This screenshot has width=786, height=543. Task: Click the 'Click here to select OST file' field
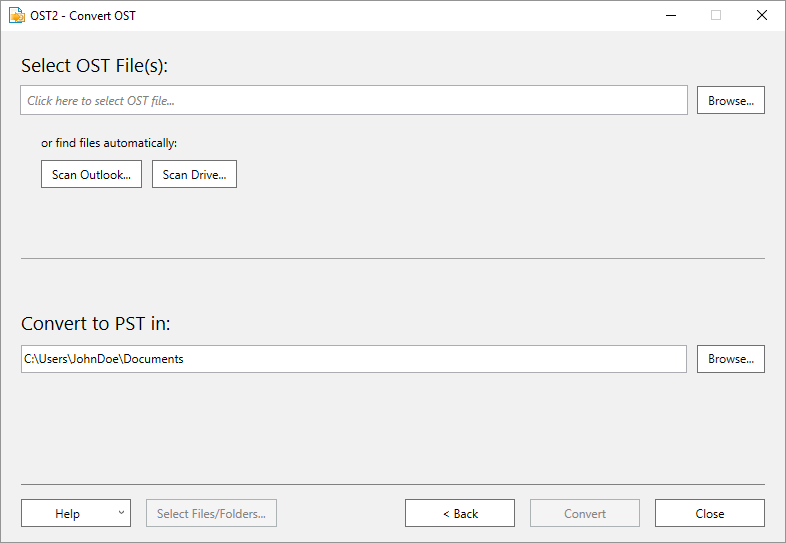pyautogui.click(x=353, y=100)
